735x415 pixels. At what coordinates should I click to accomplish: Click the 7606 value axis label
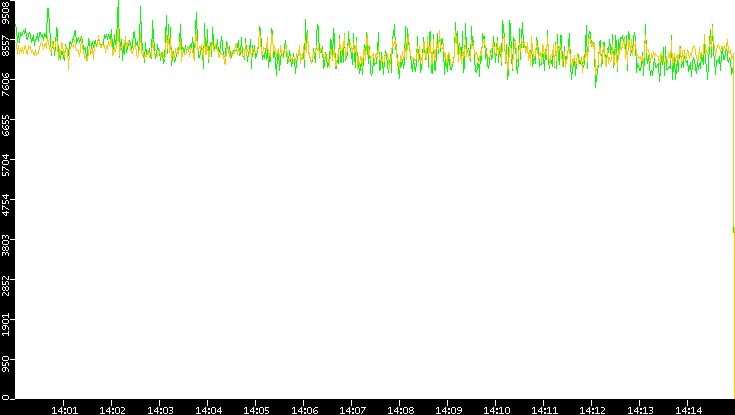pyautogui.click(x=6, y=85)
